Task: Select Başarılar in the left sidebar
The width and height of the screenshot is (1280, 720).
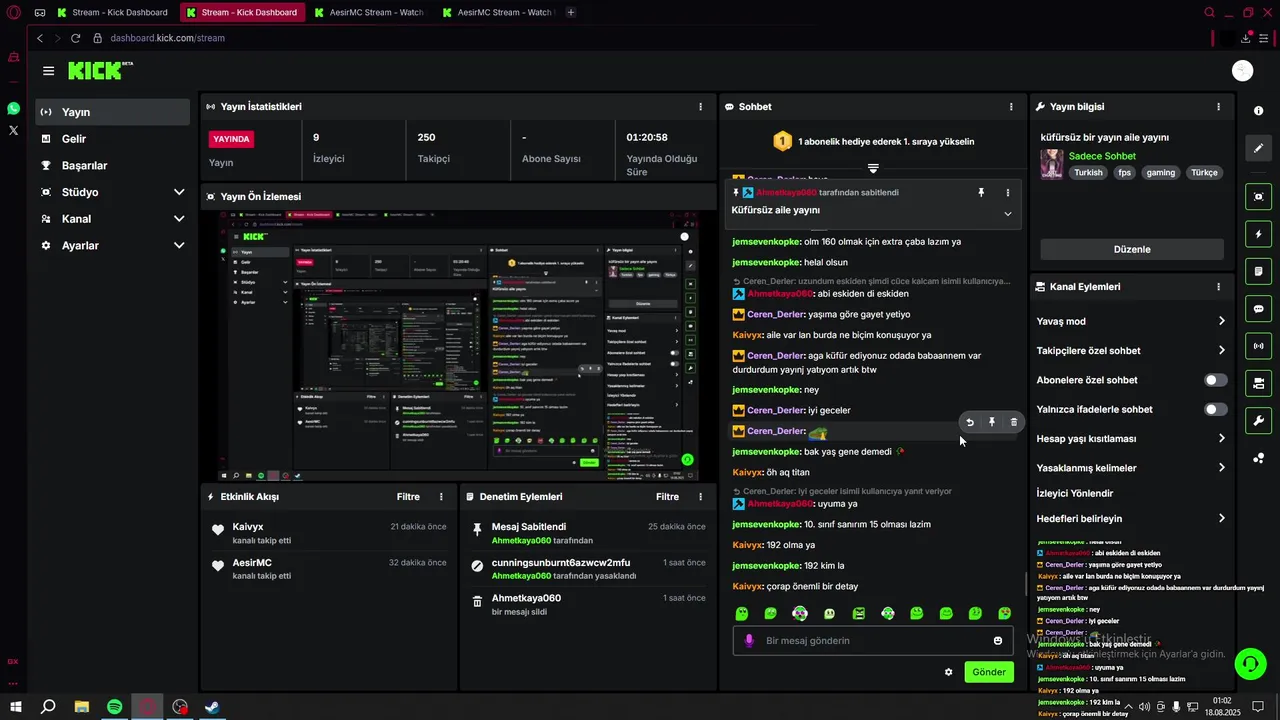Action: pyautogui.click(x=112, y=165)
